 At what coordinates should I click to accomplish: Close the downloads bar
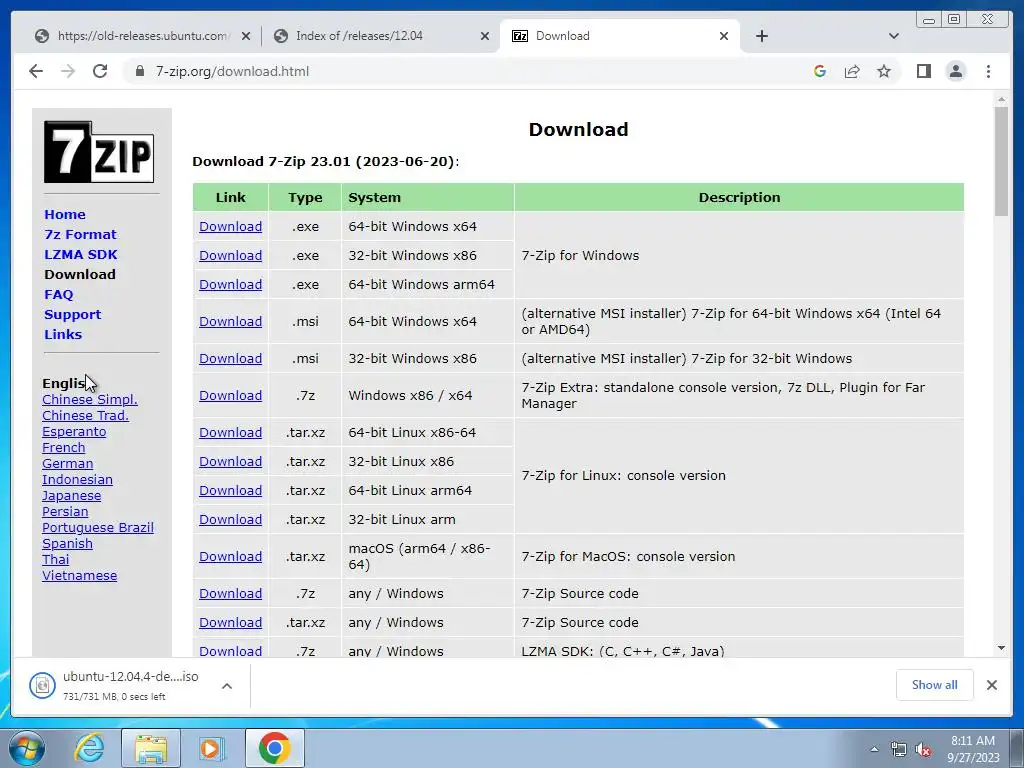click(x=991, y=685)
